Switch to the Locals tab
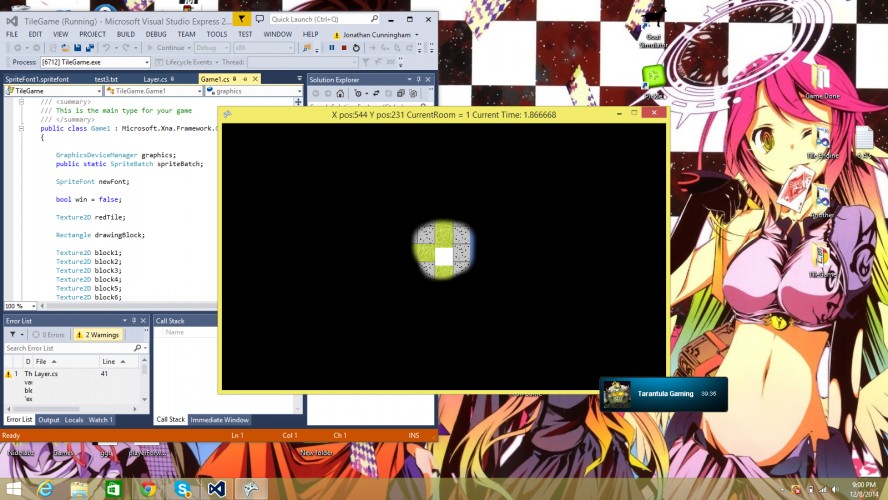Screen dimensions: 888x500 point(74,420)
